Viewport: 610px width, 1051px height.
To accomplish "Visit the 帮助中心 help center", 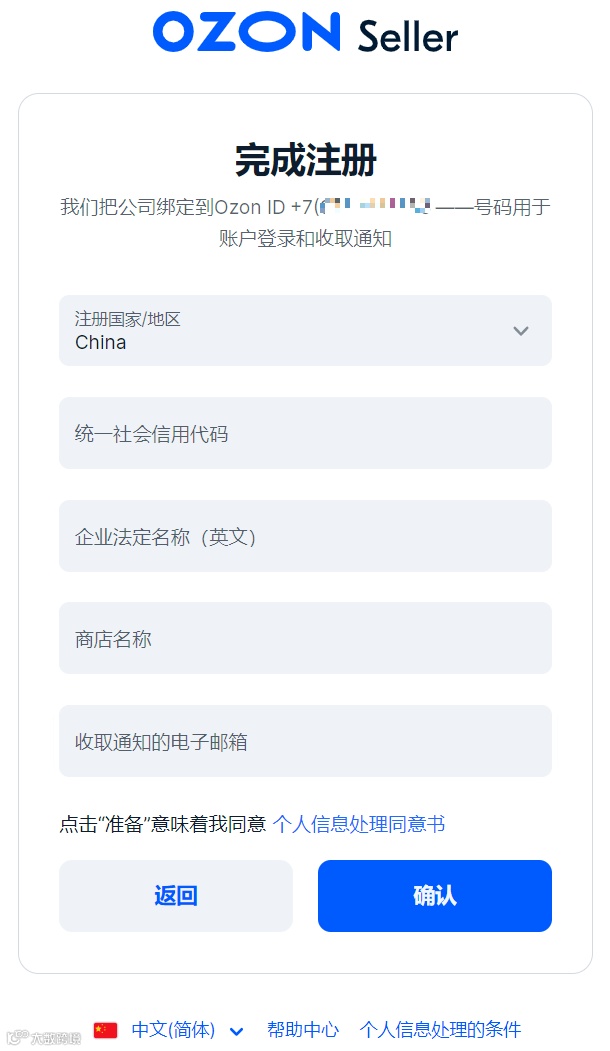I will tap(304, 1029).
